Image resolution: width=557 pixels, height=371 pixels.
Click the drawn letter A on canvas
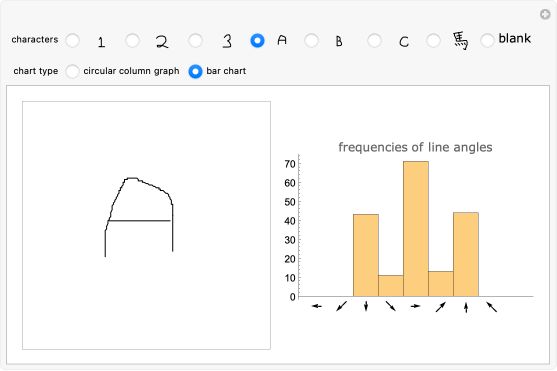[x=139, y=217]
